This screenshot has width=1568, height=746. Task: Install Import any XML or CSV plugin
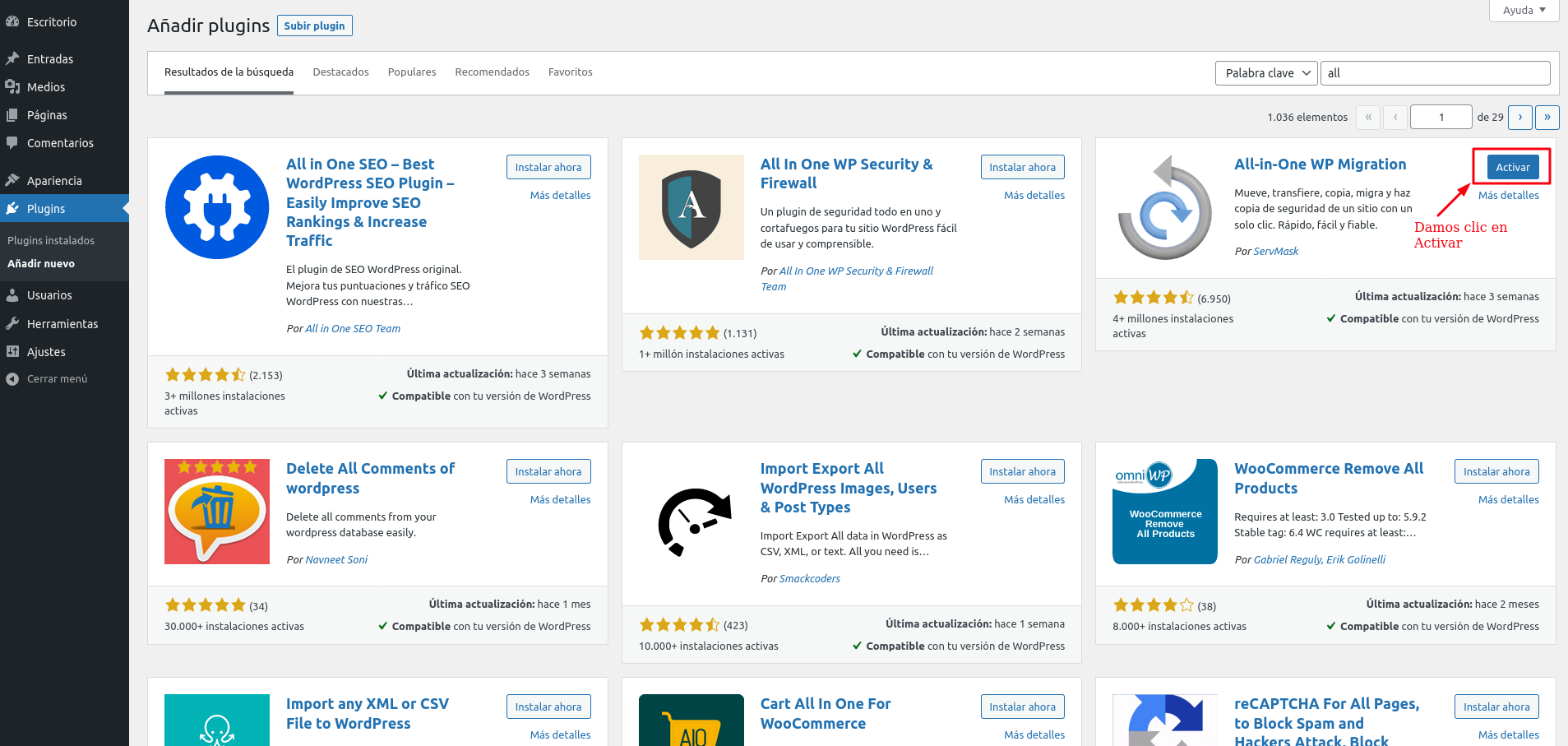point(548,707)
